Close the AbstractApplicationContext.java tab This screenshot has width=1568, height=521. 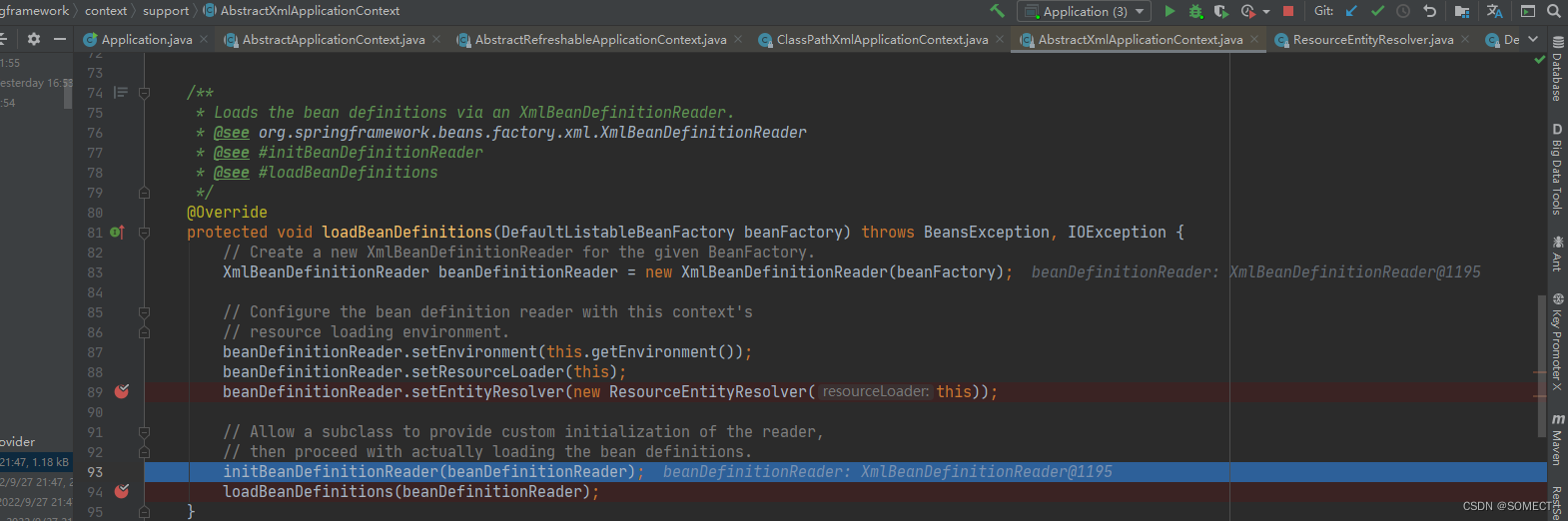[436, 39]
